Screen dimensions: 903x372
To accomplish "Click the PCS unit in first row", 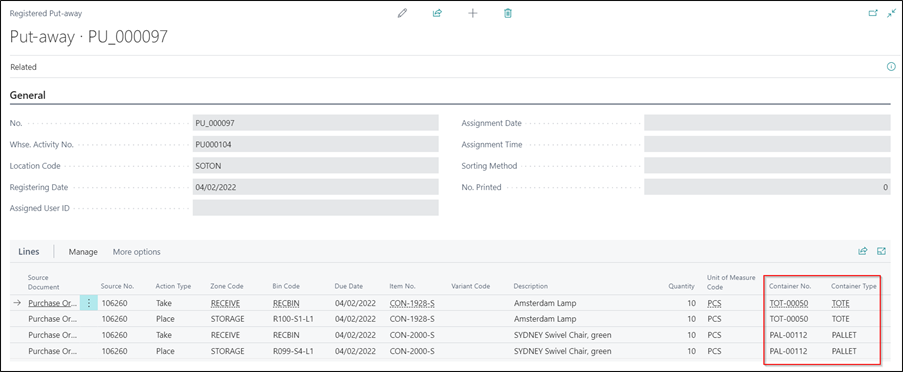I will pos(714,303).
